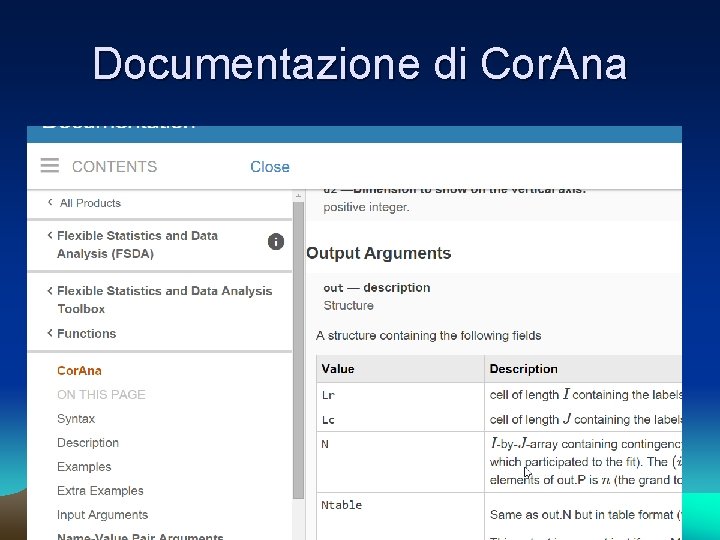
Task: Click the scrollbar up arrow in sidebar
Action: (298, 196)
